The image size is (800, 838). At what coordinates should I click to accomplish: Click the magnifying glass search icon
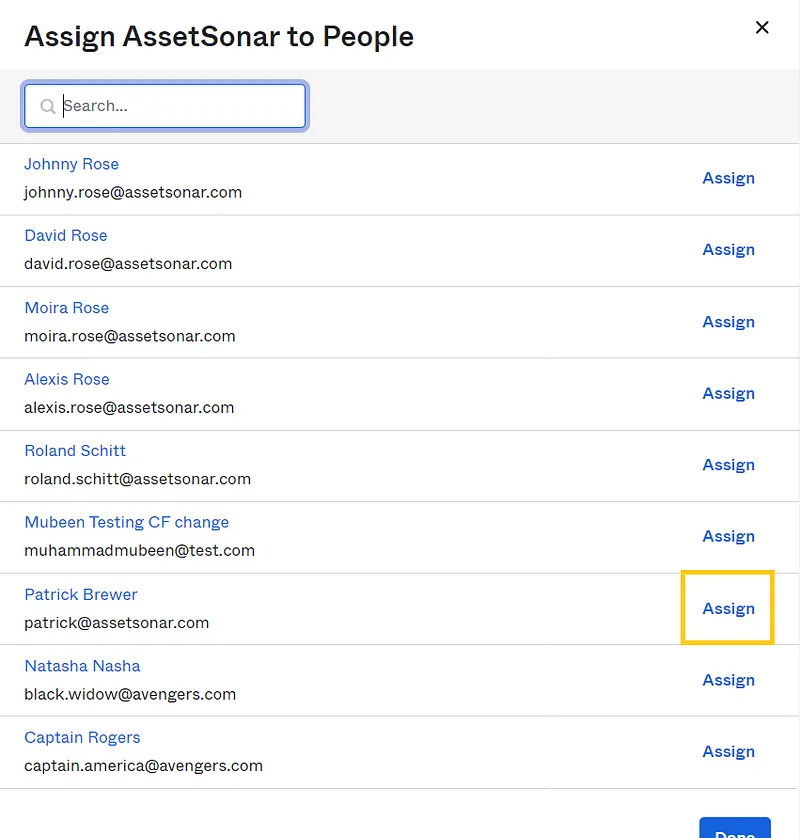[47, 105]
